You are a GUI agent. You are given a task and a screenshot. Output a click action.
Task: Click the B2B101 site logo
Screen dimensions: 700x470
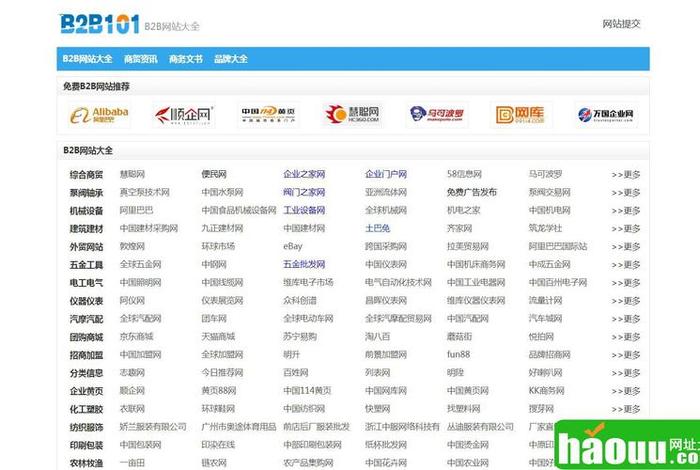pos(100,24)
